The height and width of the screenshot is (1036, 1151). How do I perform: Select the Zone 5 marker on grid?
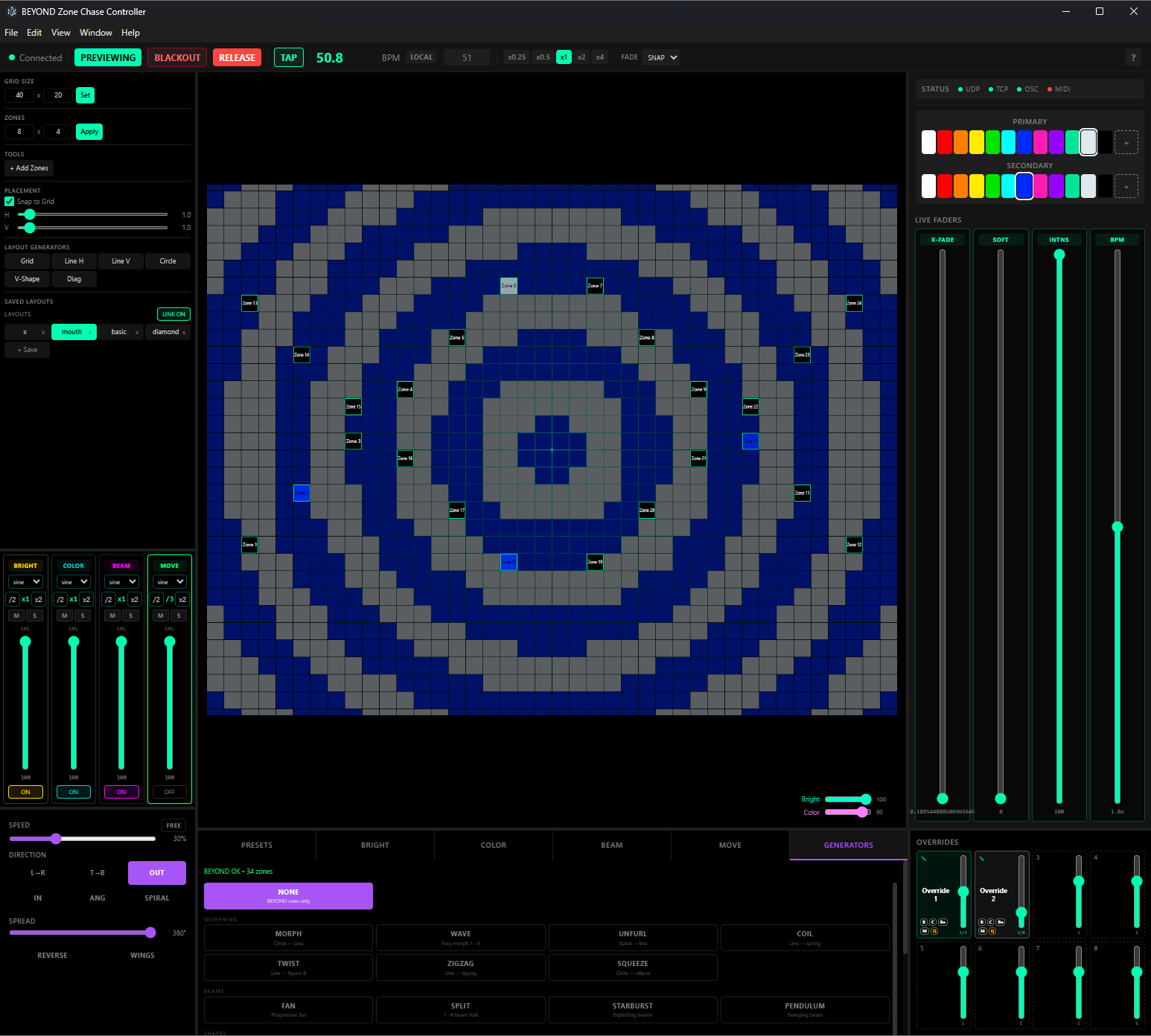pyautogui.click(x=456, y=338)
